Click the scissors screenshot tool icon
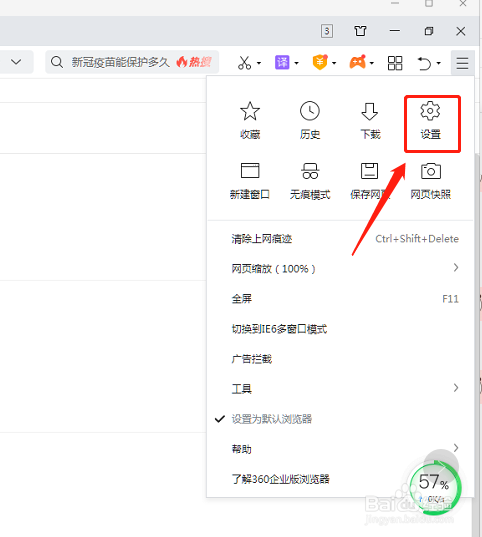Viewport: 482px width, 537px height. [244, 63]
